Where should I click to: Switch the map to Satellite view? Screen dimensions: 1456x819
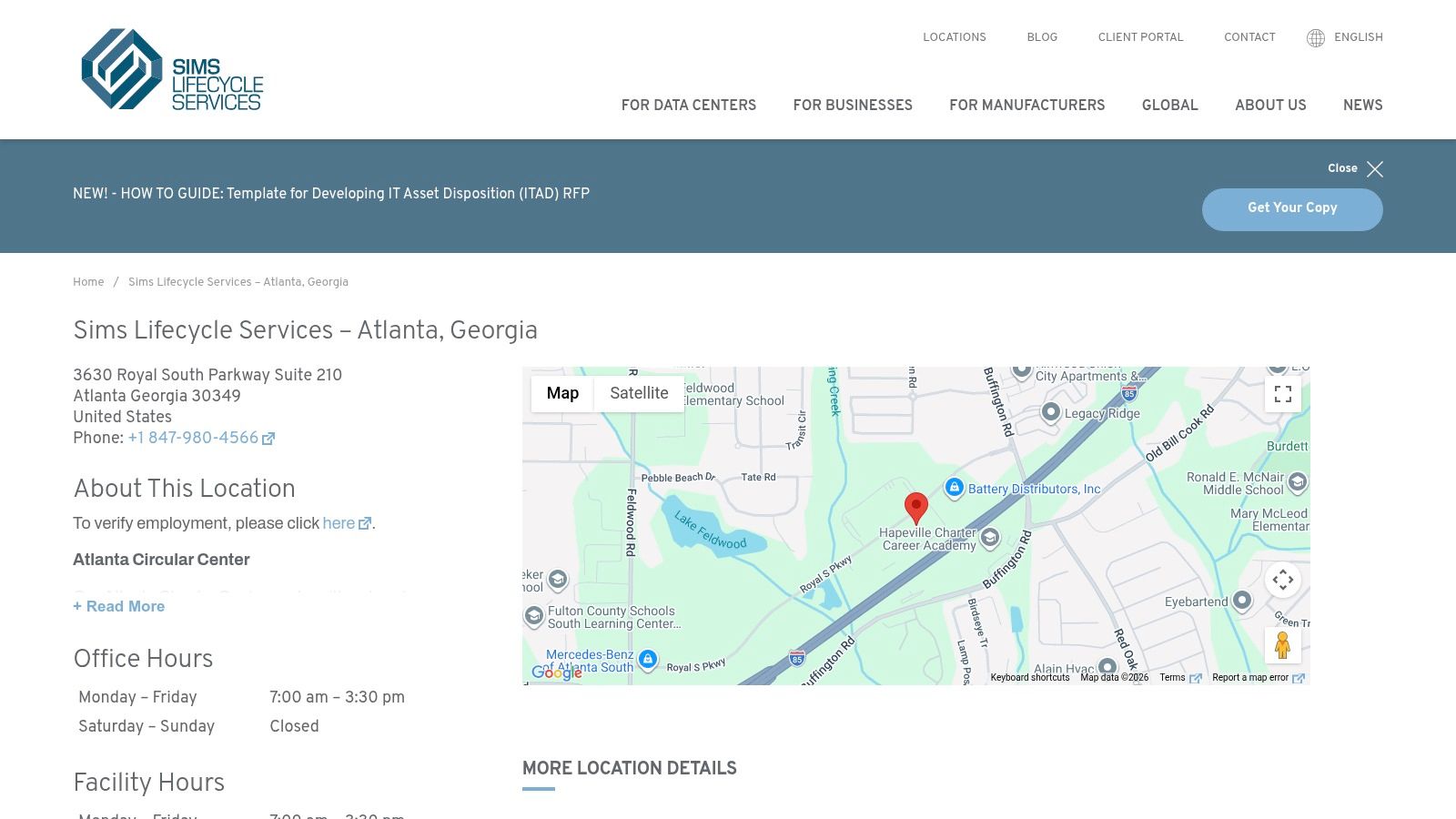pos(639,393)
